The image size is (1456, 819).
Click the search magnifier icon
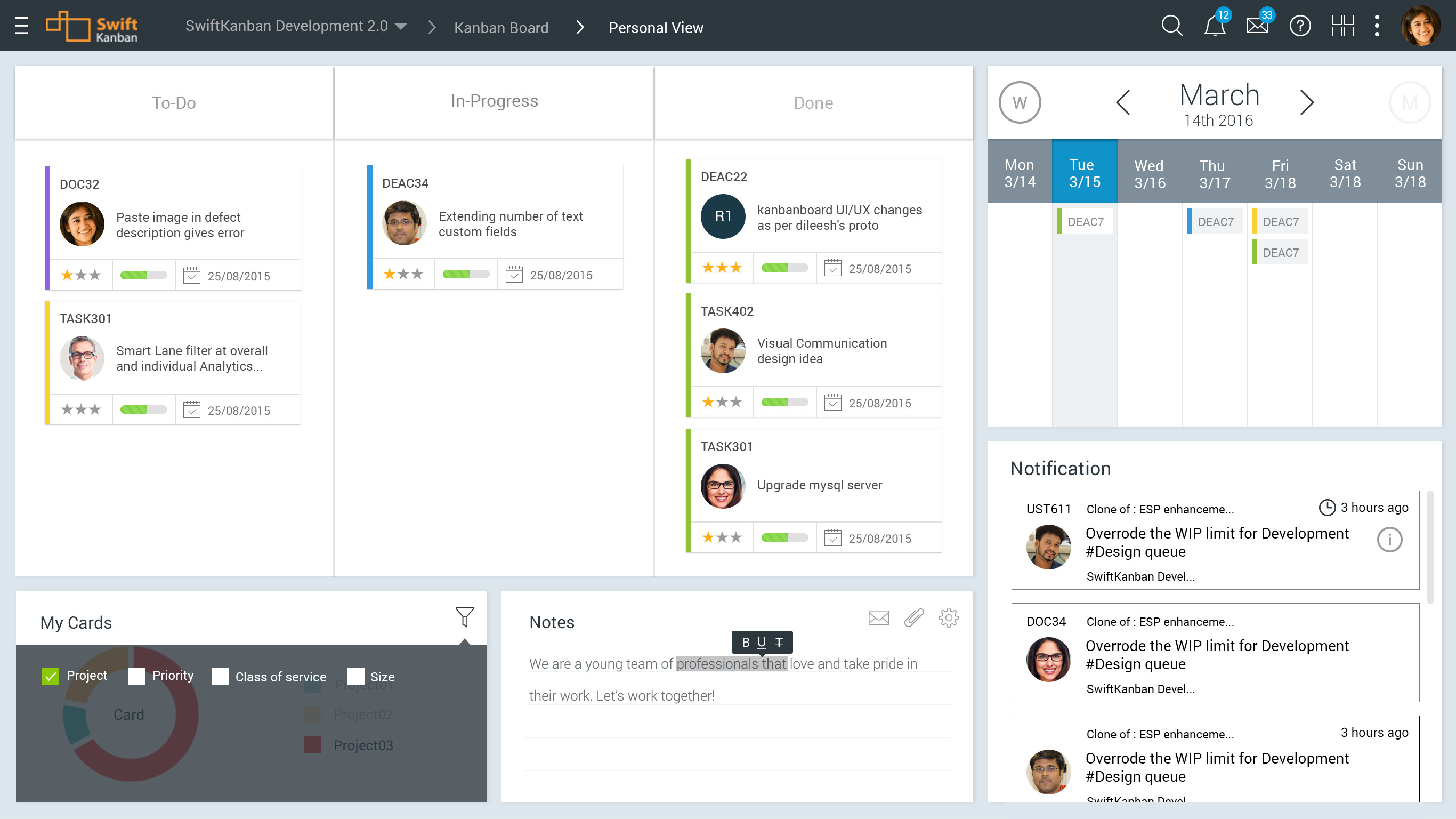(x=1172, y=26)
